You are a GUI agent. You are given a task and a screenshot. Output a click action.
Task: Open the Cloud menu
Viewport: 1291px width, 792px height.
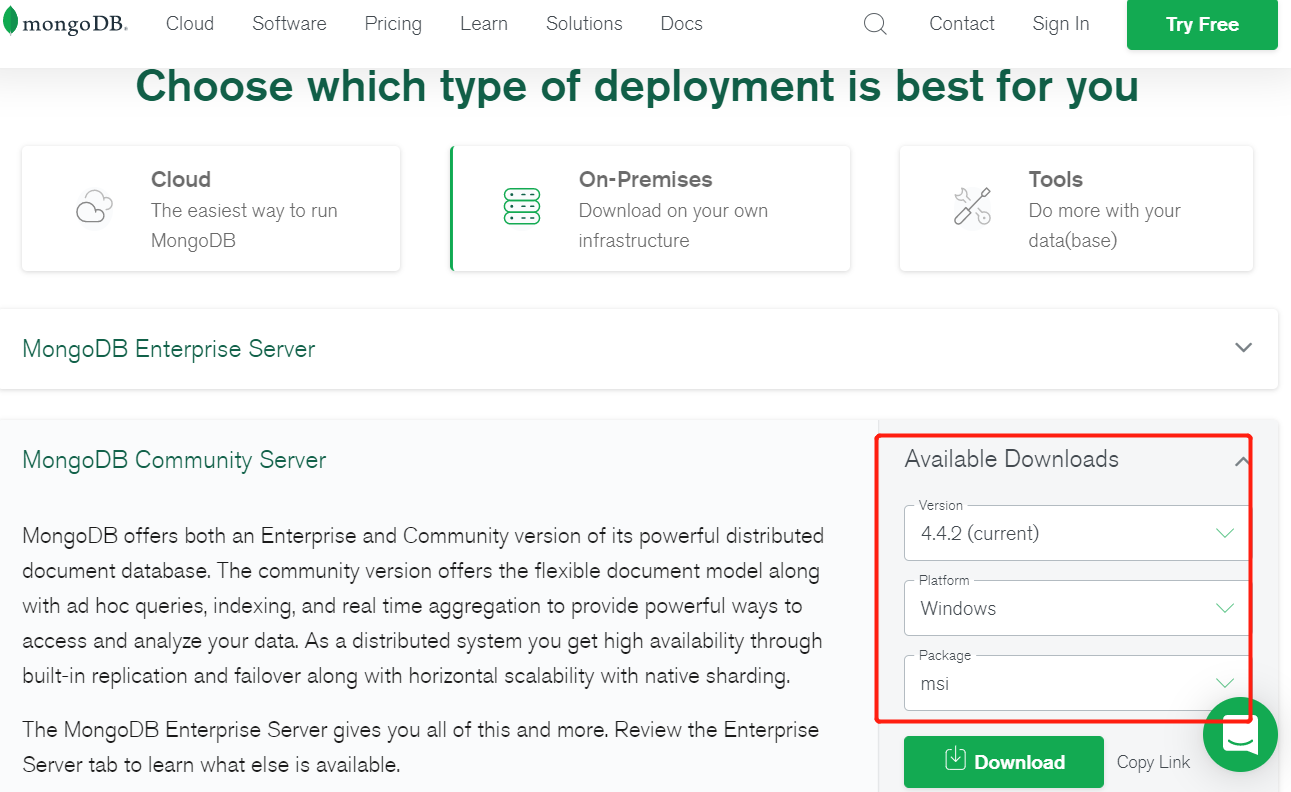pos(190,24)
